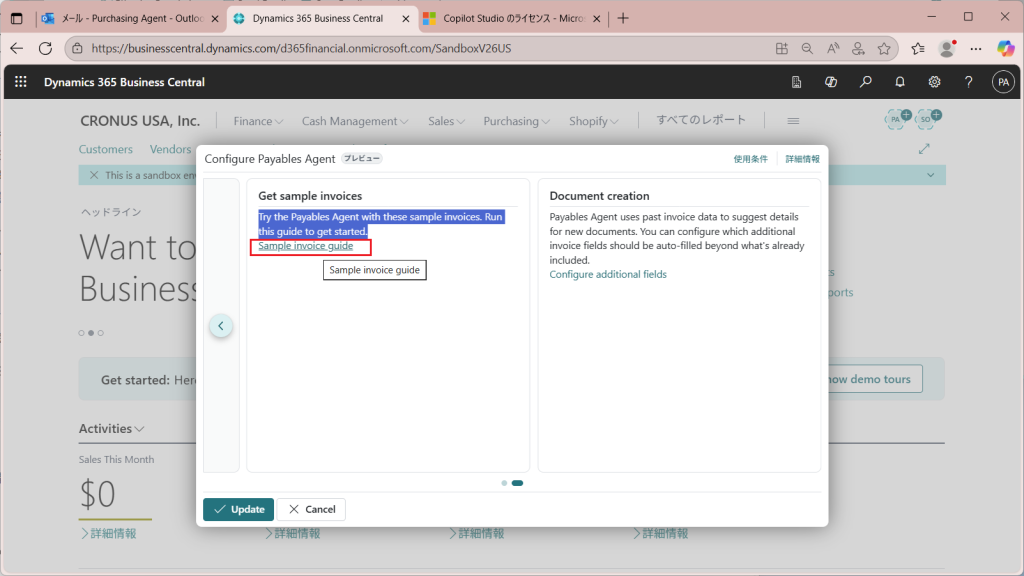This screenshot has height=576, width=1024.
Task: Collapse the Activities section chevron
Action: [x=139, y=429]
